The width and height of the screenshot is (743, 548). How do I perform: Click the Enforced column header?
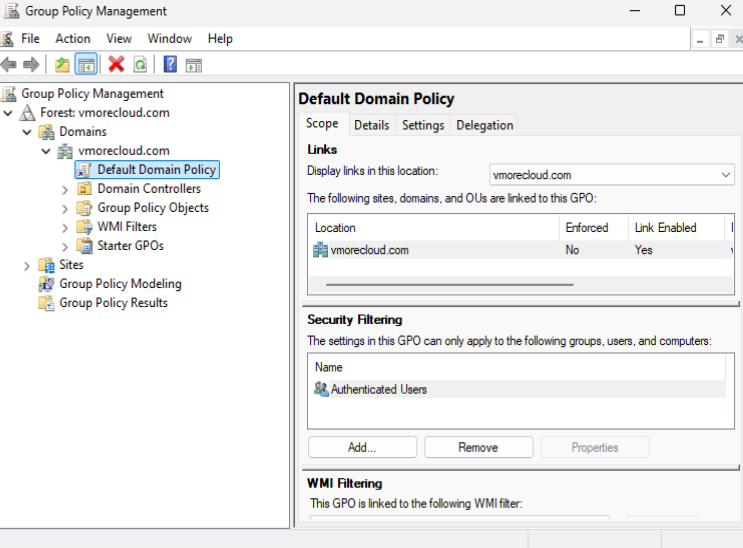point(594,228)
